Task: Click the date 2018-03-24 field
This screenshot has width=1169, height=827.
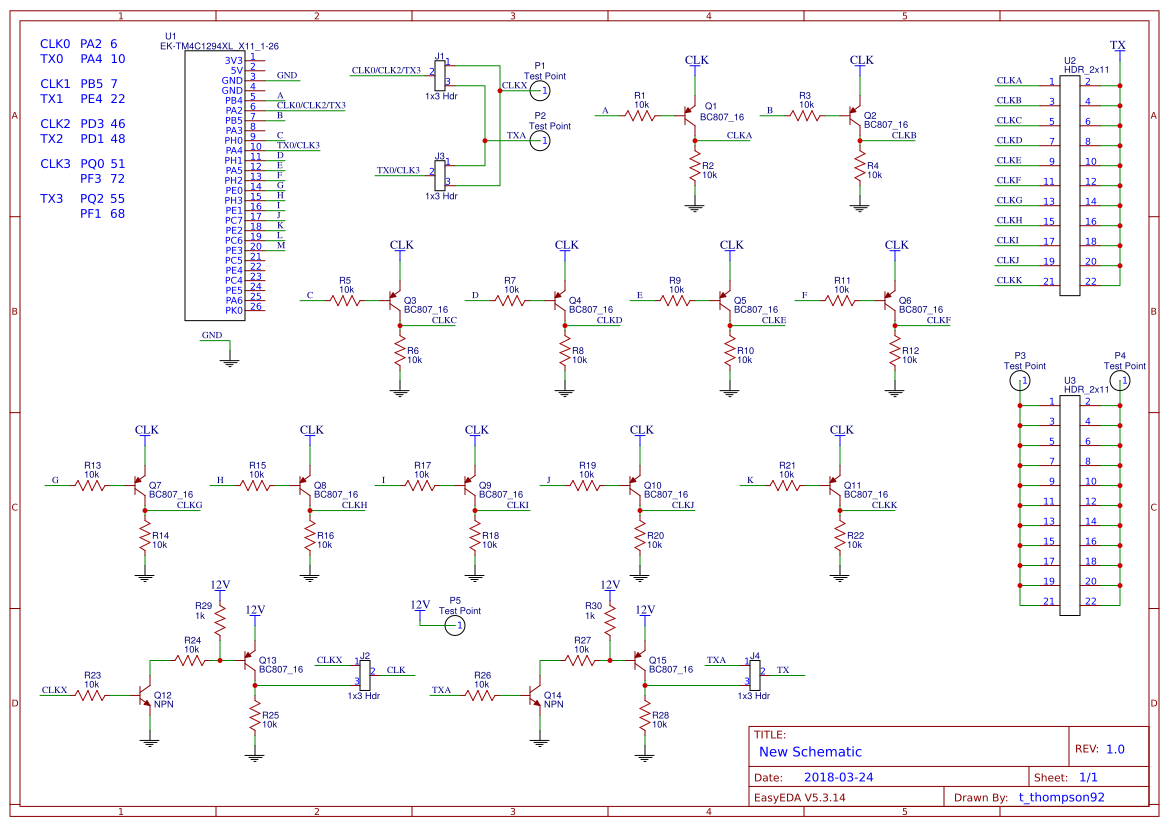Action: coord(838,777)
